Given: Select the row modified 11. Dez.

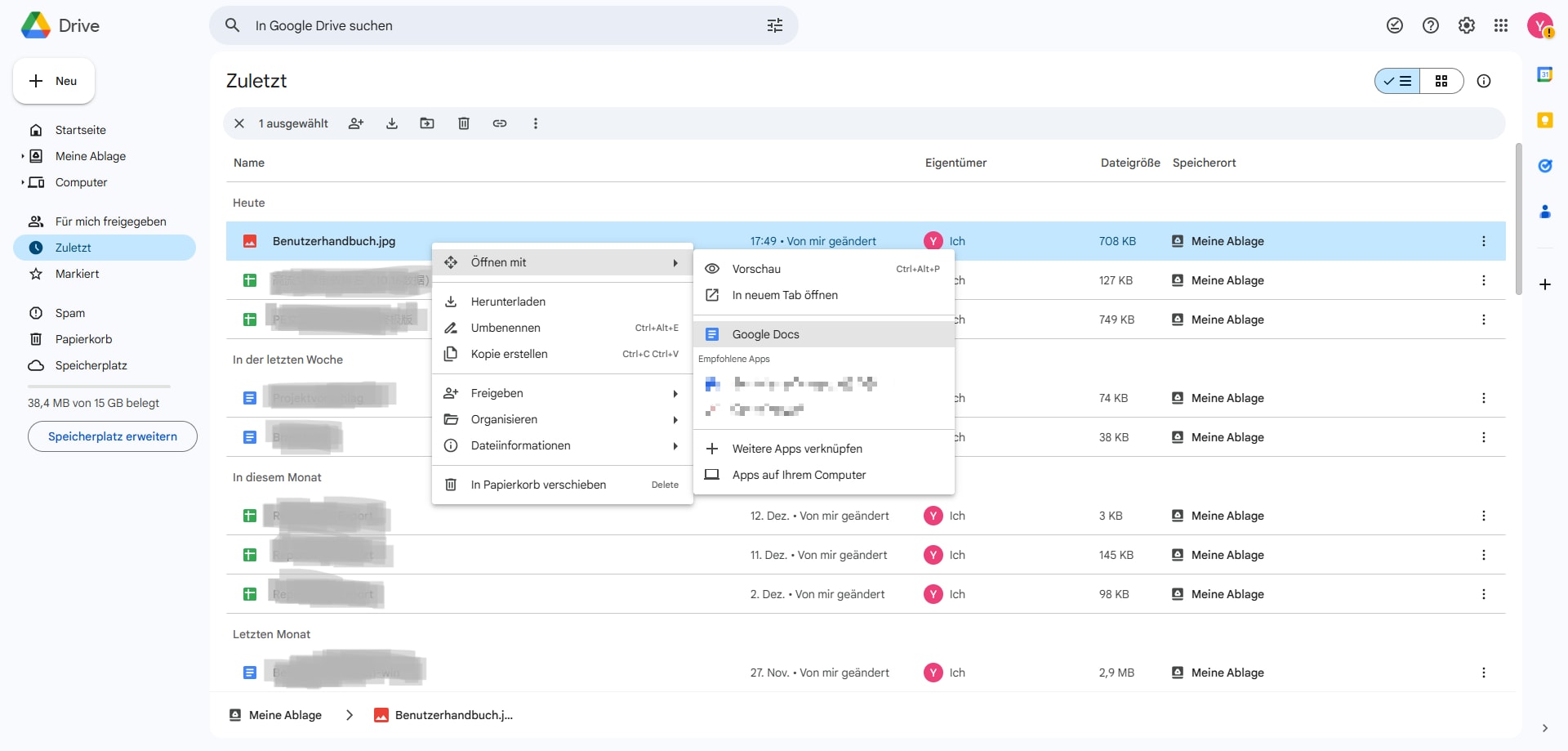Looking at the screenshot, I should [x=866, y=555].
